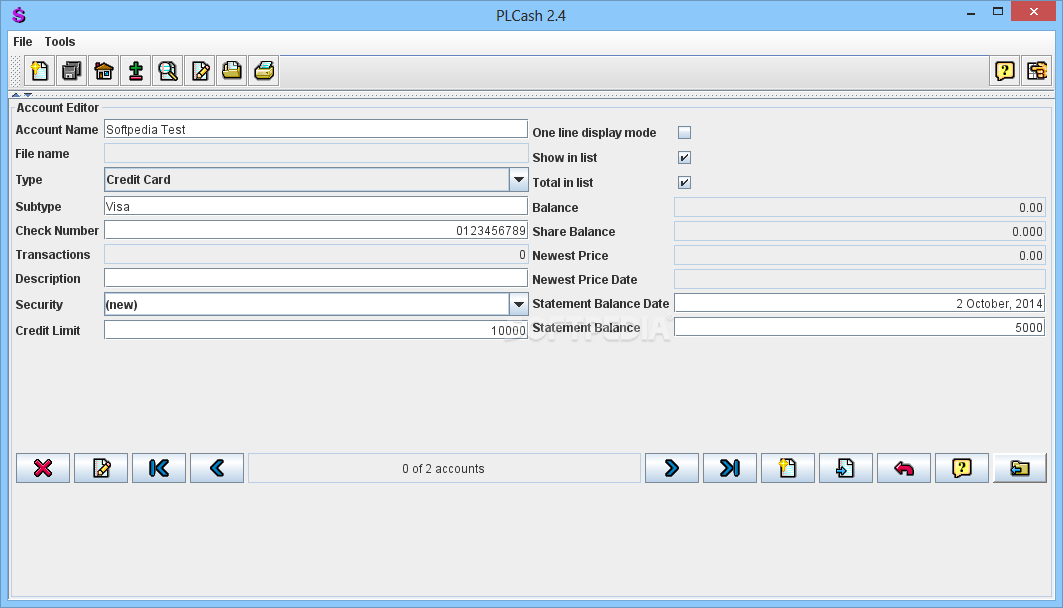Jump to last account button
Image resolution: width=1063 pixels, height=608 pixels.
pos(729,468)
